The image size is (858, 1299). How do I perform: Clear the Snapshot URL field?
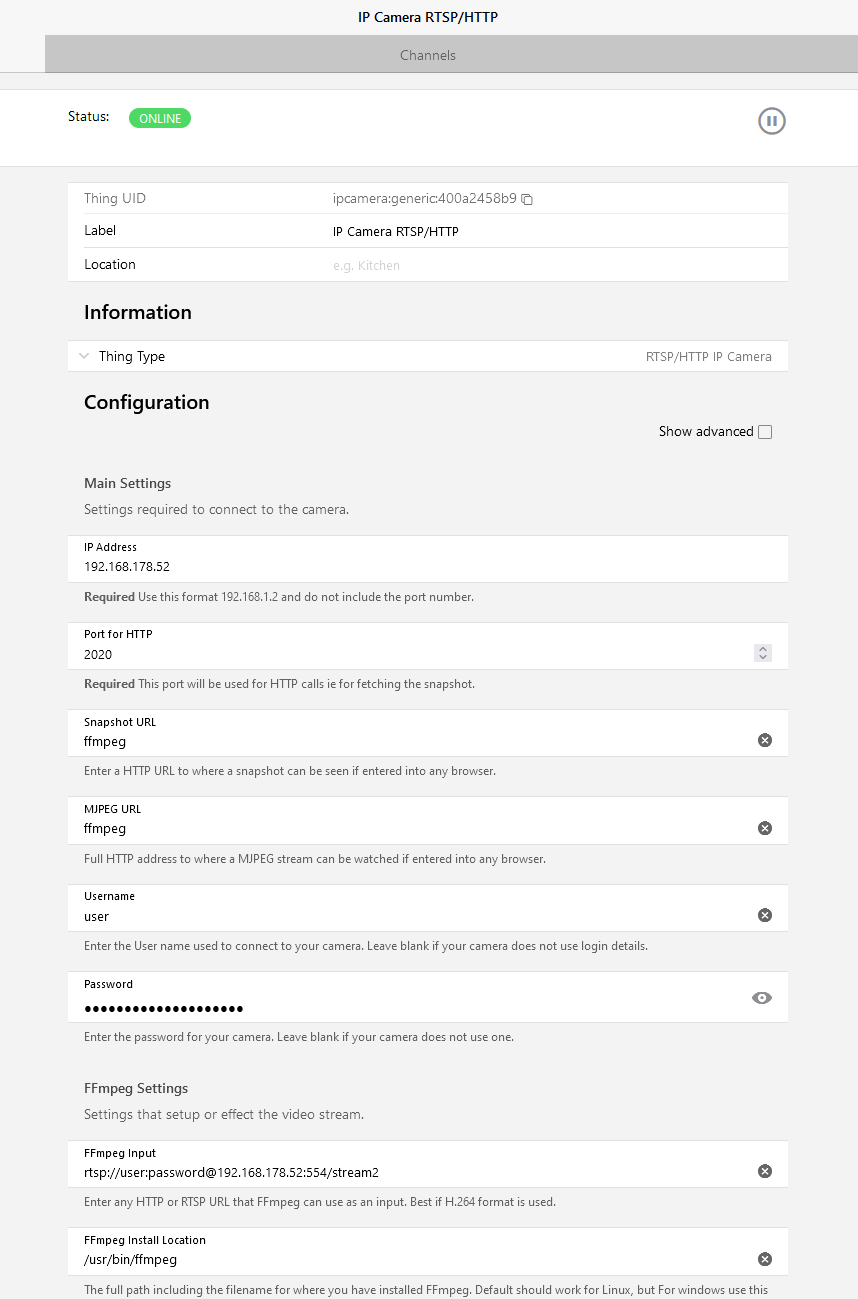pyautogui.click(x=765, y=740)
